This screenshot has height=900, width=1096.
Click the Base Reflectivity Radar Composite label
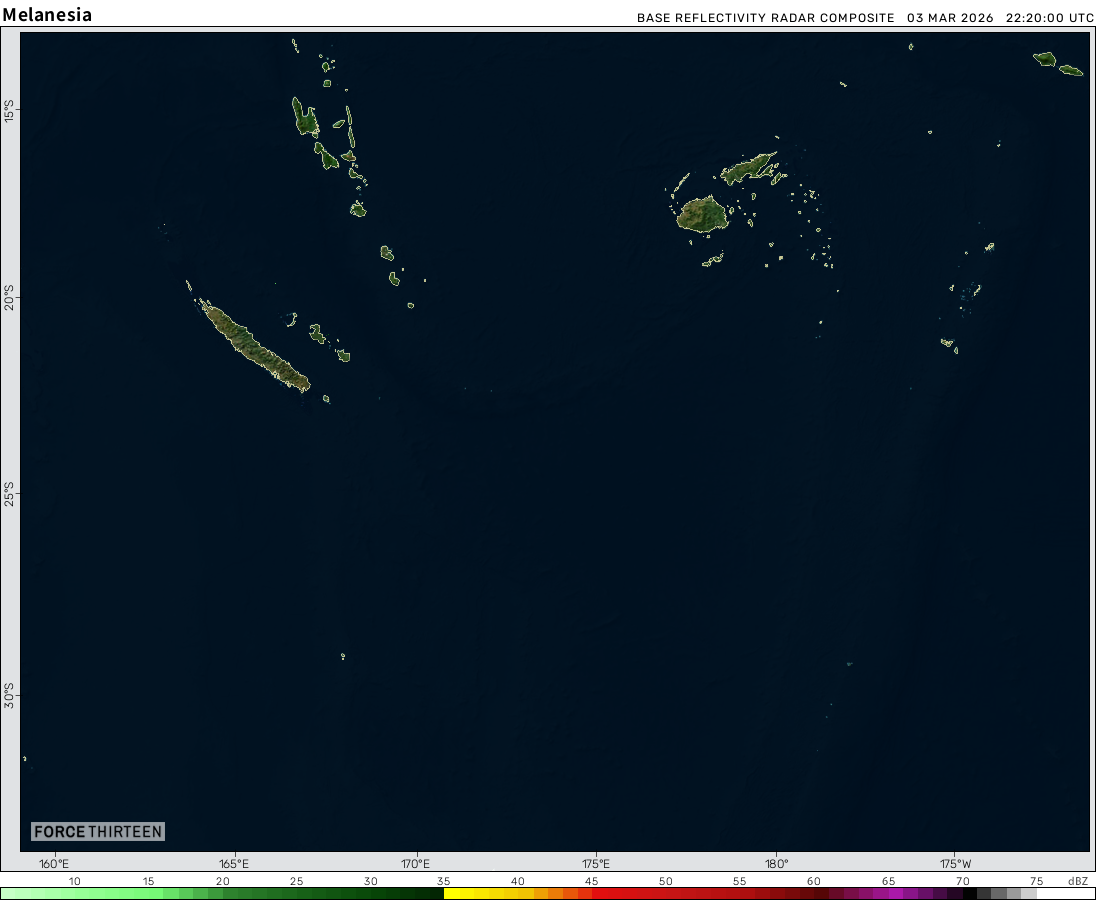click(x=765, y=18)
